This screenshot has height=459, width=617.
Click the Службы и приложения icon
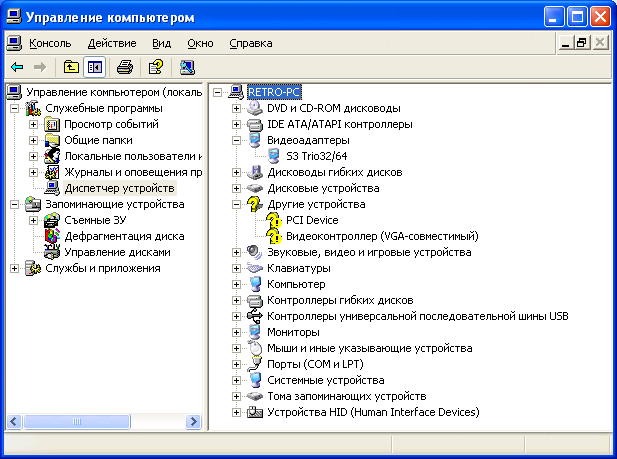[x=33, y=268]
